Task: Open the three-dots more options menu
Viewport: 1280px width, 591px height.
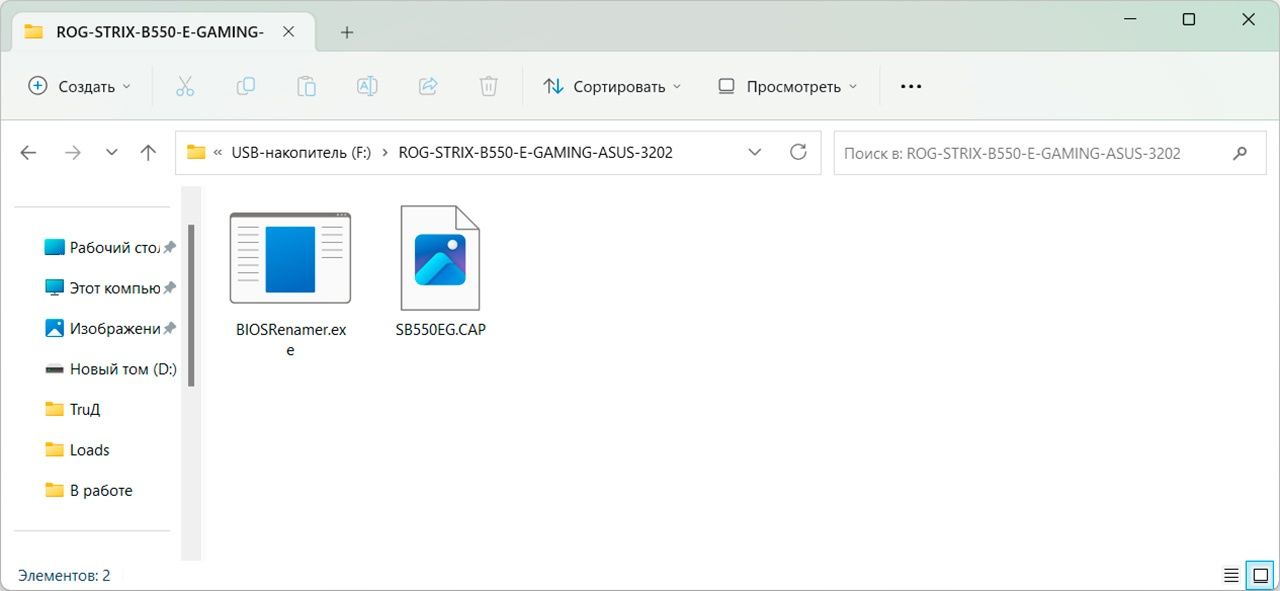Action: tap(910, 87)
